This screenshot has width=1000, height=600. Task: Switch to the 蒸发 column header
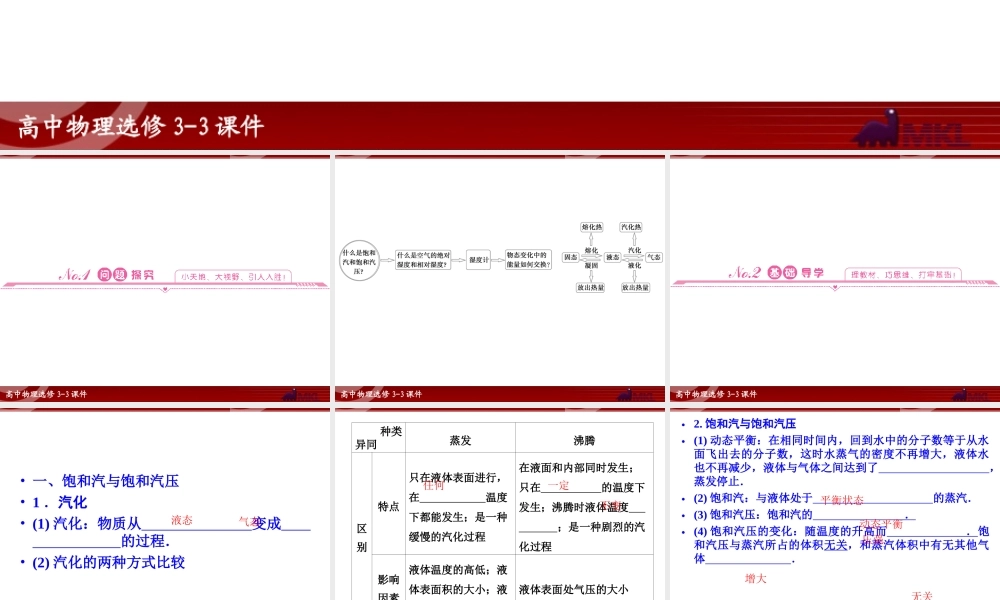(x=460, y=438)
